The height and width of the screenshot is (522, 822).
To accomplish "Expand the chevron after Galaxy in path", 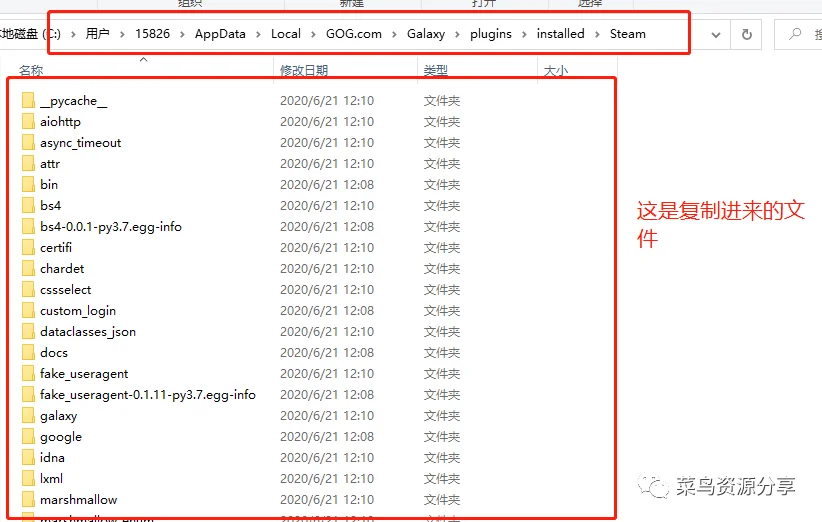I will [458, 34].
